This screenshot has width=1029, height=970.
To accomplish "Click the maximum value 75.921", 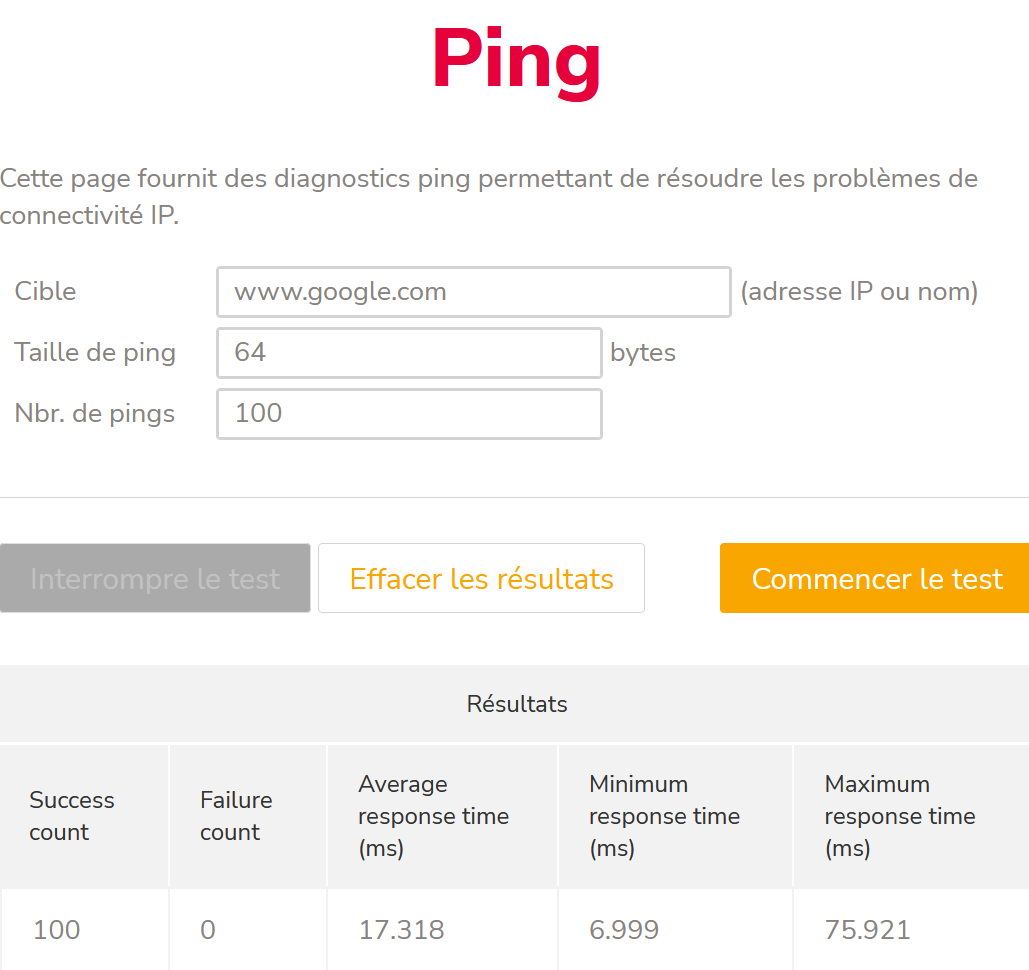I will point(867,930).
